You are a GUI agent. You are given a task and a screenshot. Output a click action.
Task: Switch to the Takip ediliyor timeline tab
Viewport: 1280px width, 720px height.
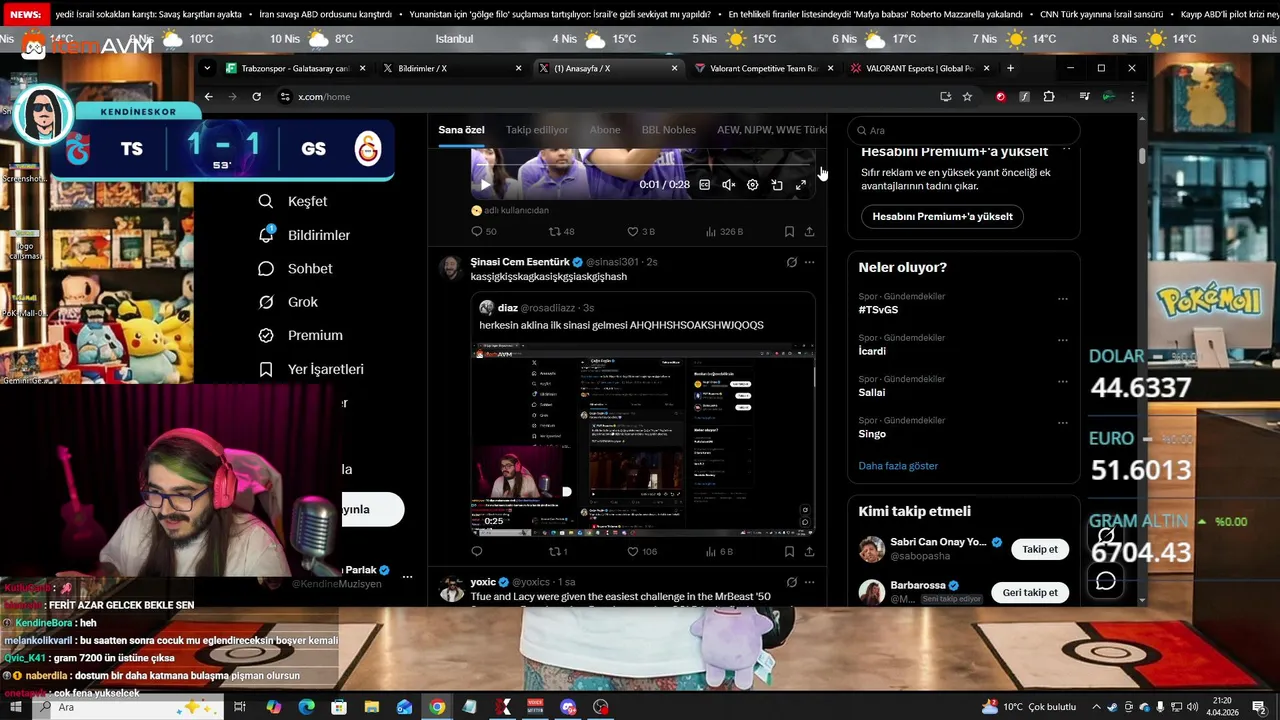pos(537,130)
